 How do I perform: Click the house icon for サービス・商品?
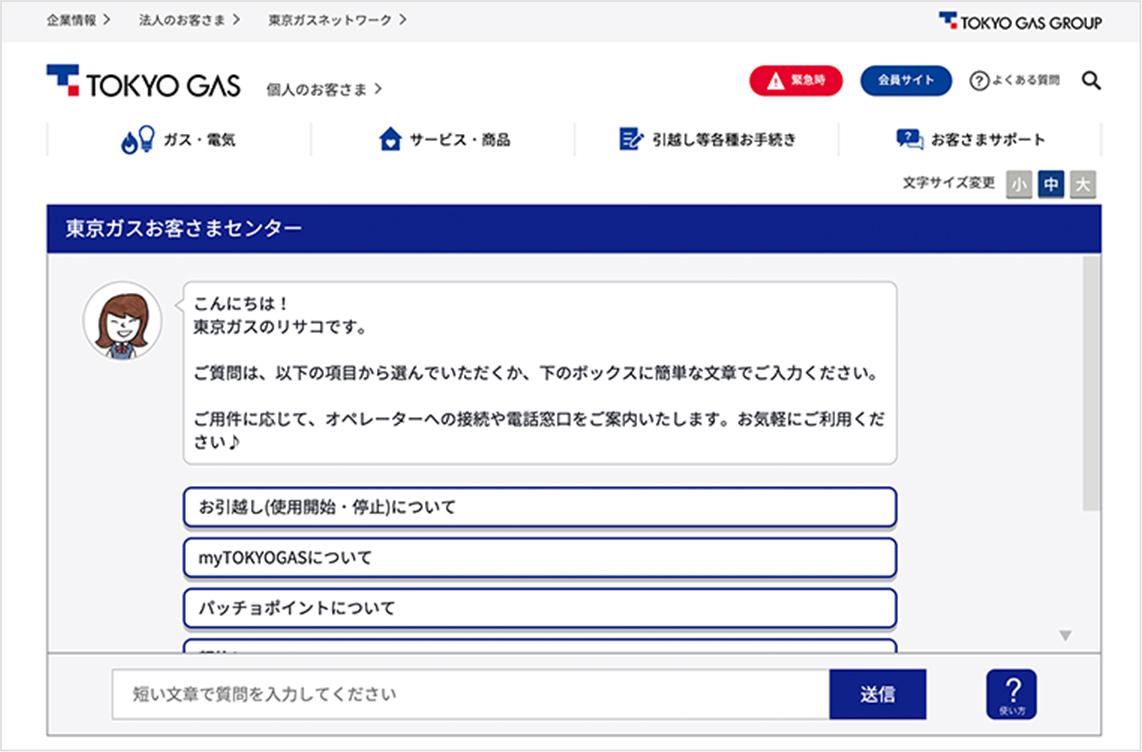390,139
